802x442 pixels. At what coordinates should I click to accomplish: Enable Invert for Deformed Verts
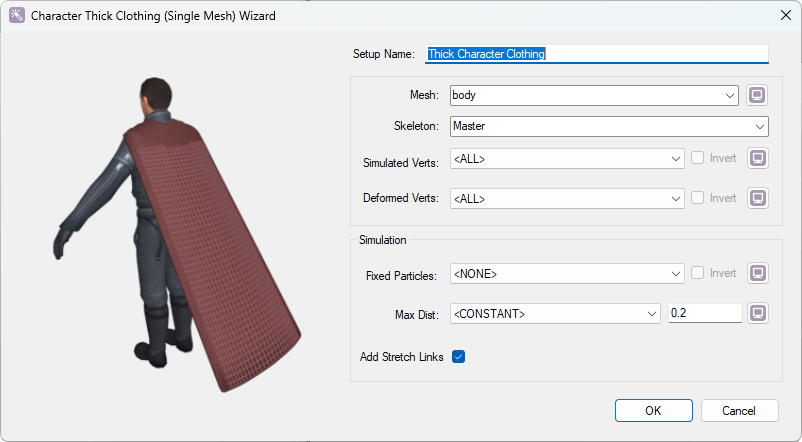(698, 197)
